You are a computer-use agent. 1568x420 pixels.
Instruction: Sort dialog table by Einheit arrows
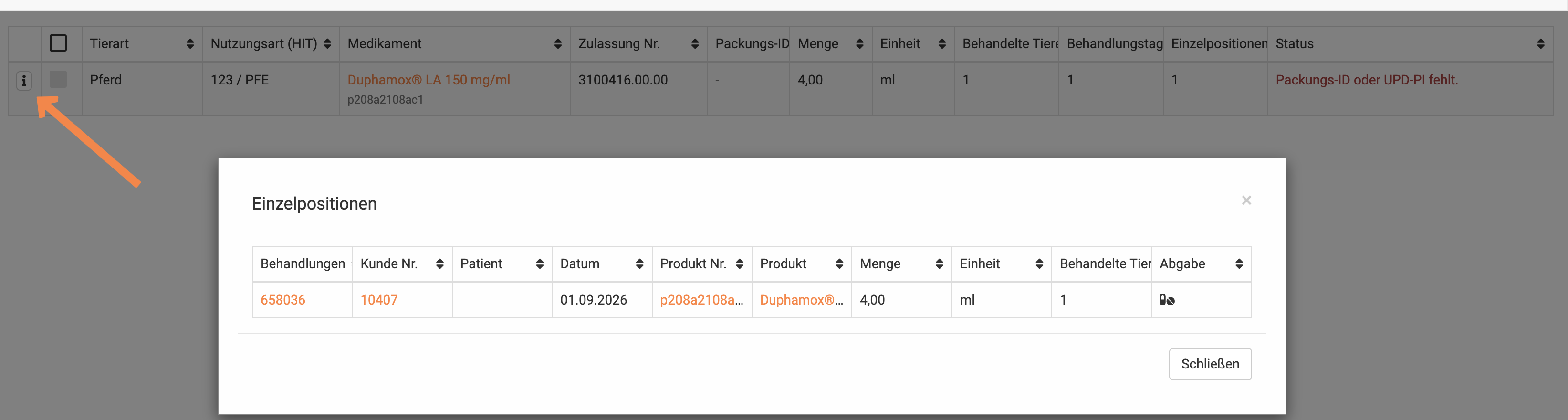click(x=1039, y=263)
